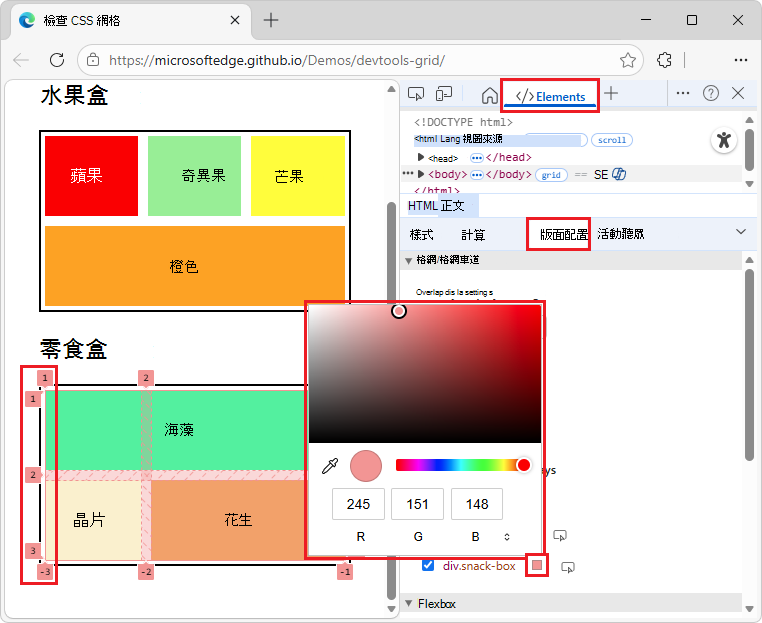This screenshot has height=623, width=762.
Task: Select the 版面配置 layout tab
Action: pos(564,234)
